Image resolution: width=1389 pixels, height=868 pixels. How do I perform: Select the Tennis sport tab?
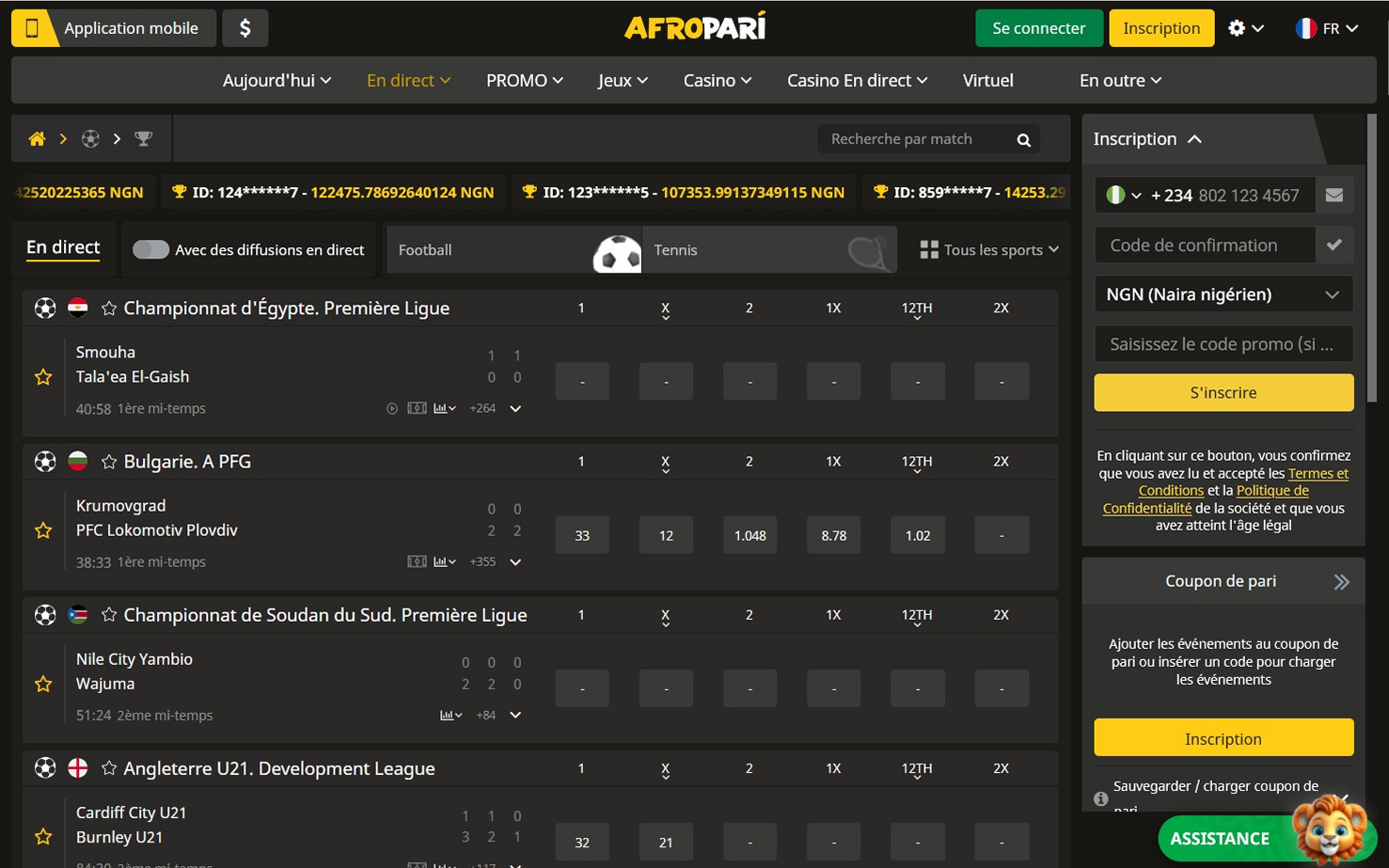[x=769, y=249]
